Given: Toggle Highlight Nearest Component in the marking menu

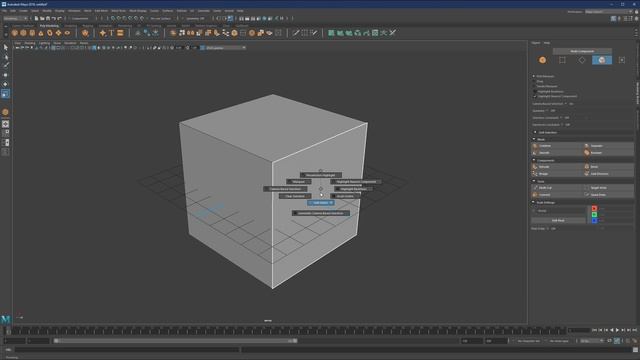Looking at the screenshot, I should (x=356, y=182).
